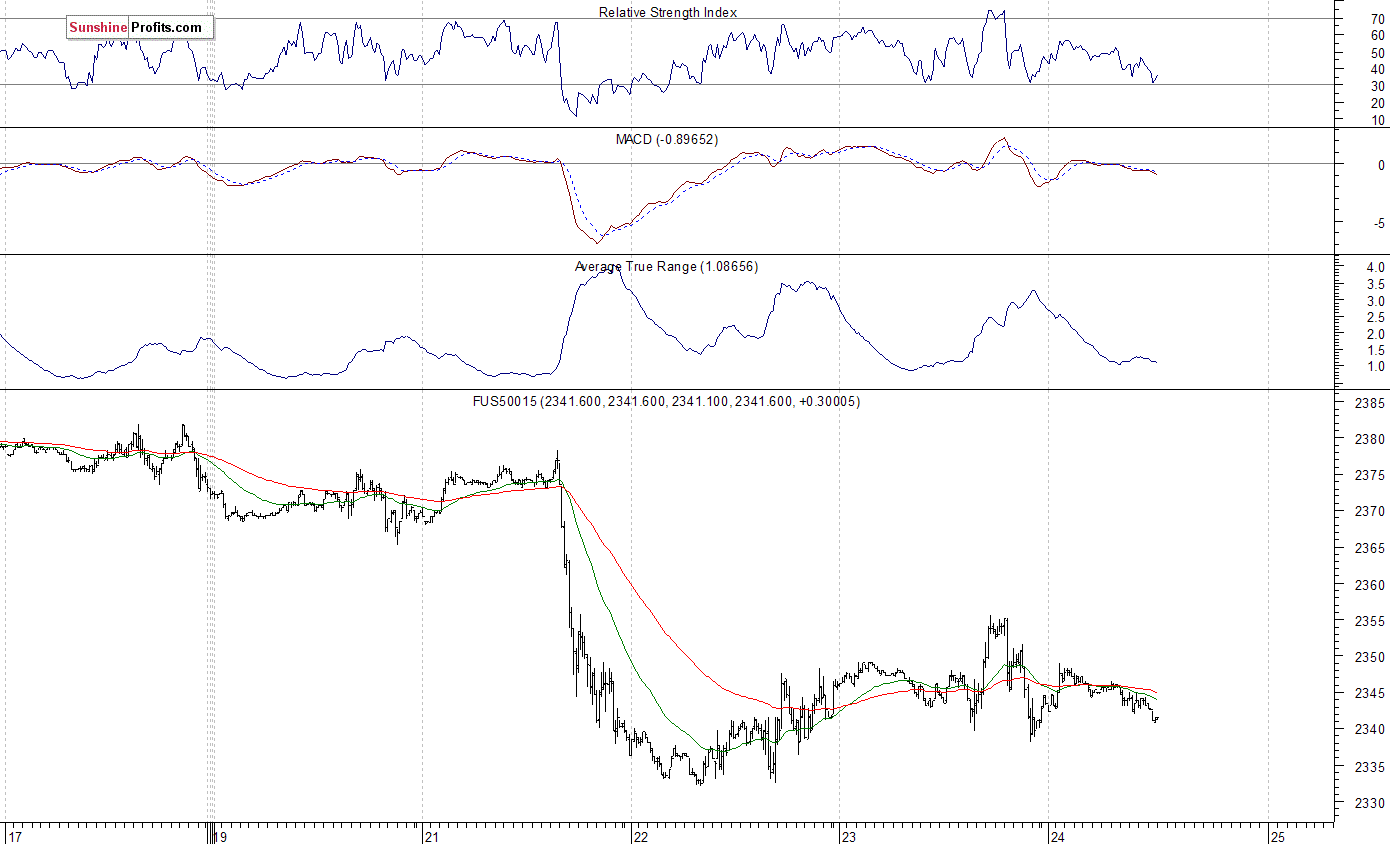1390x844 pixels.
Task: Click the 2380 price axis label
Action: click(1370, 439)
